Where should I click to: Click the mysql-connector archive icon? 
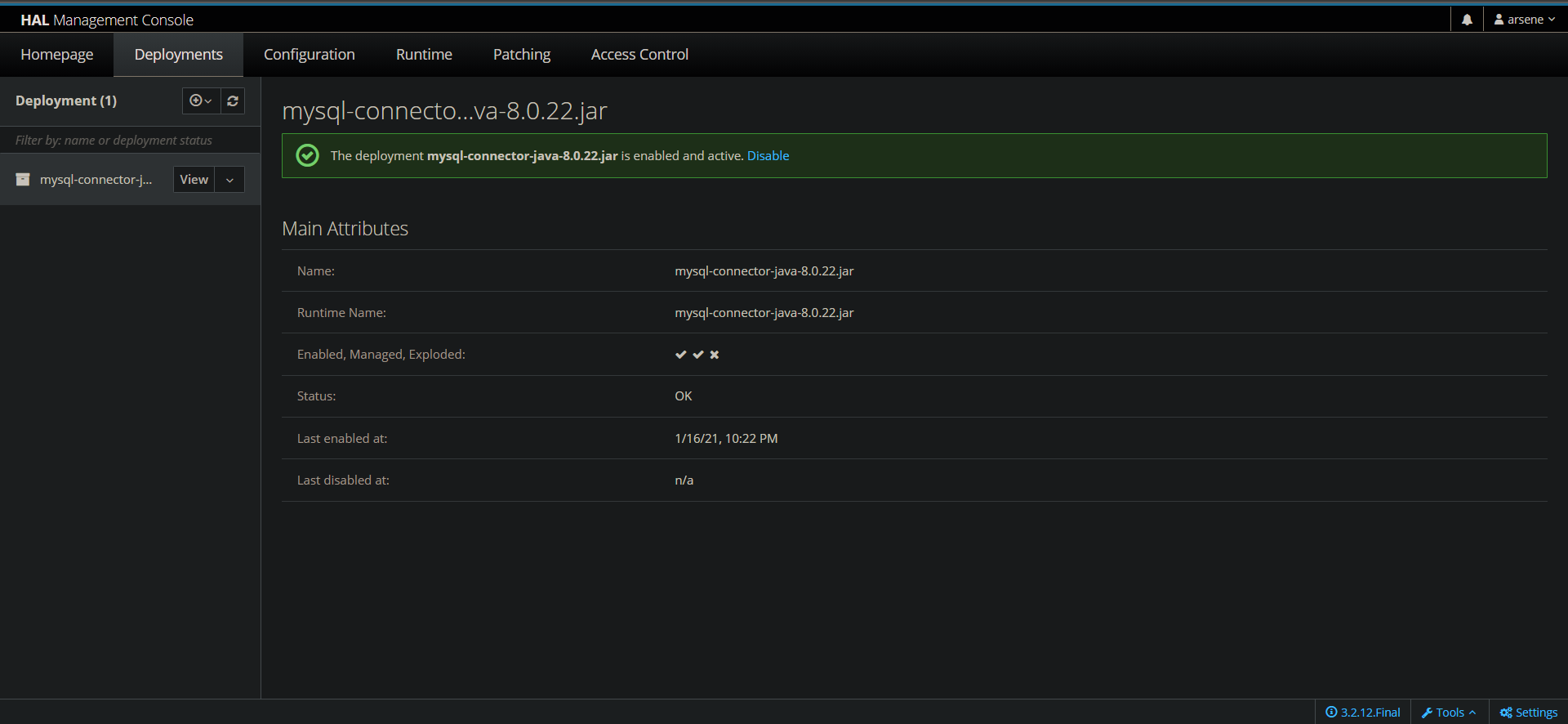point(23,180)
